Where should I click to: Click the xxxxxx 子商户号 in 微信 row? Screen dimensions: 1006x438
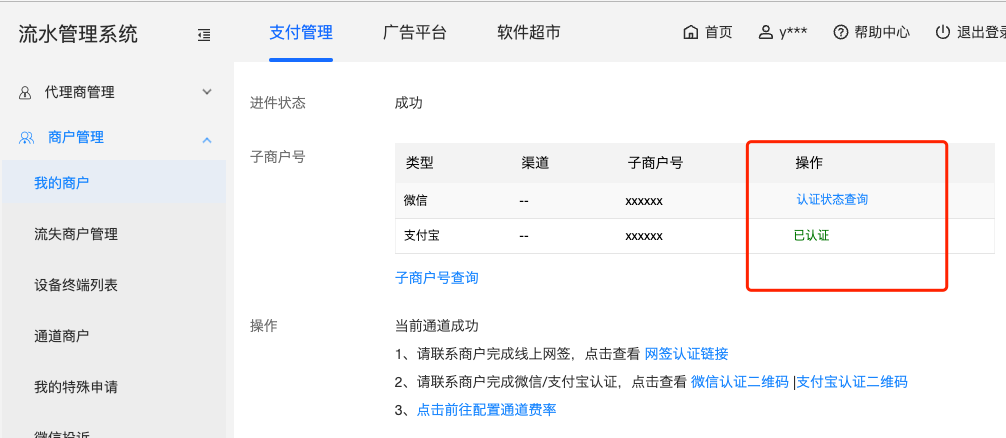click(x=644, y=201)
